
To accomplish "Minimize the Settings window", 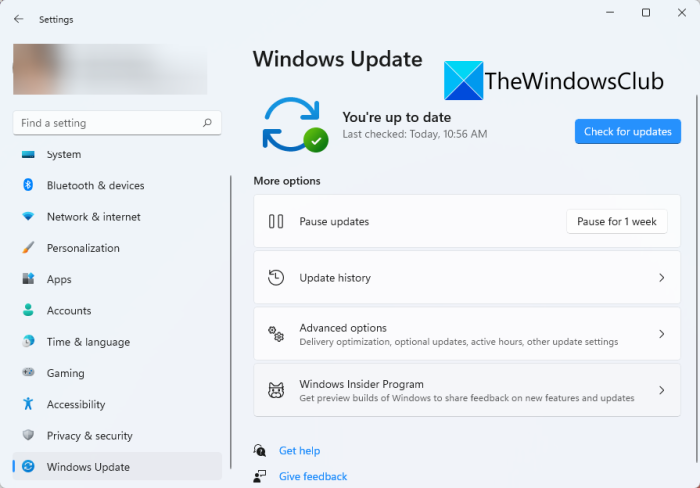I will coord(610,13).
